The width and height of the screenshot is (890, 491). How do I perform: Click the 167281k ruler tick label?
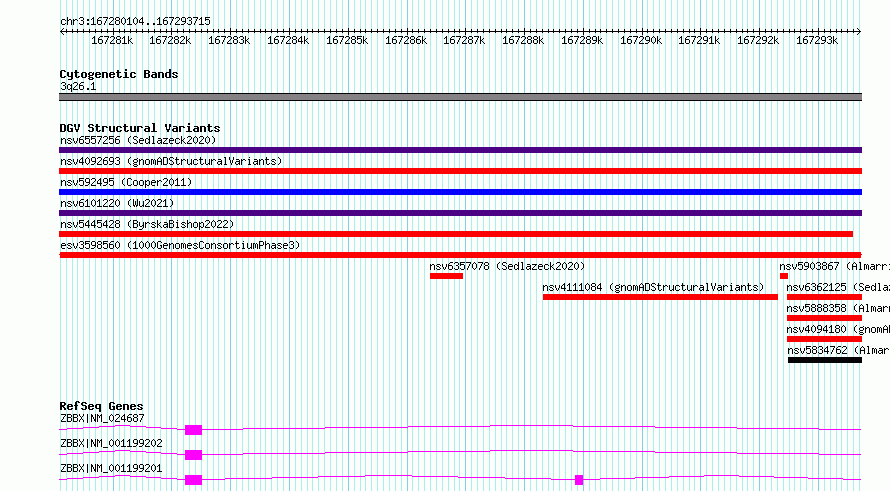pyautogui.click(x=112, y=40)
